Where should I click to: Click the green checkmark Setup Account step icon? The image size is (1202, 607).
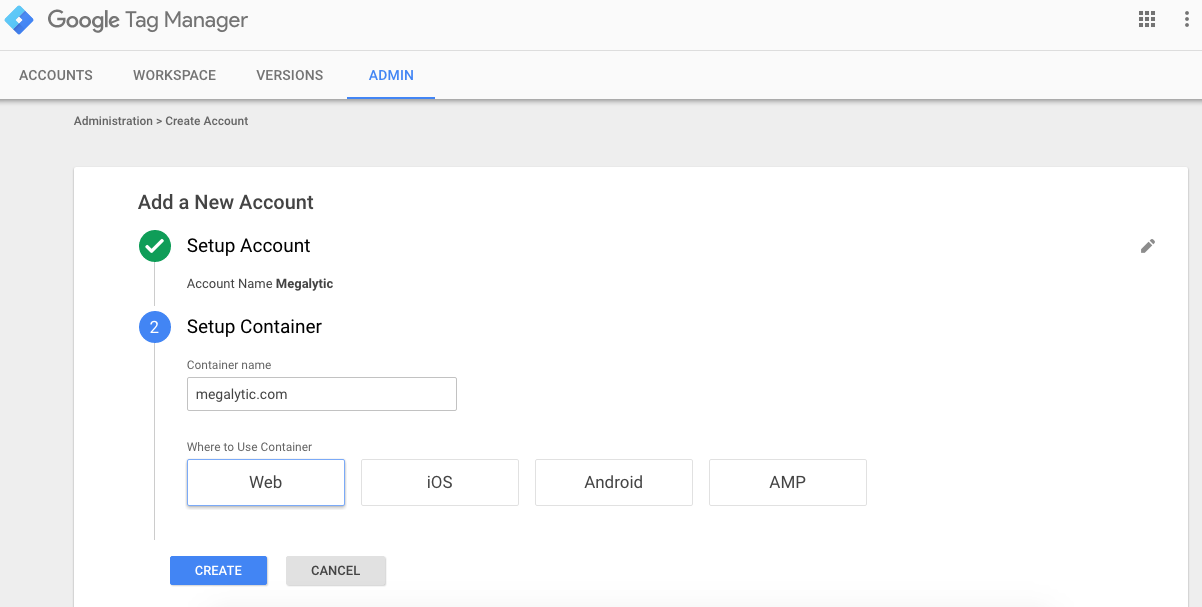coord(154,246)
